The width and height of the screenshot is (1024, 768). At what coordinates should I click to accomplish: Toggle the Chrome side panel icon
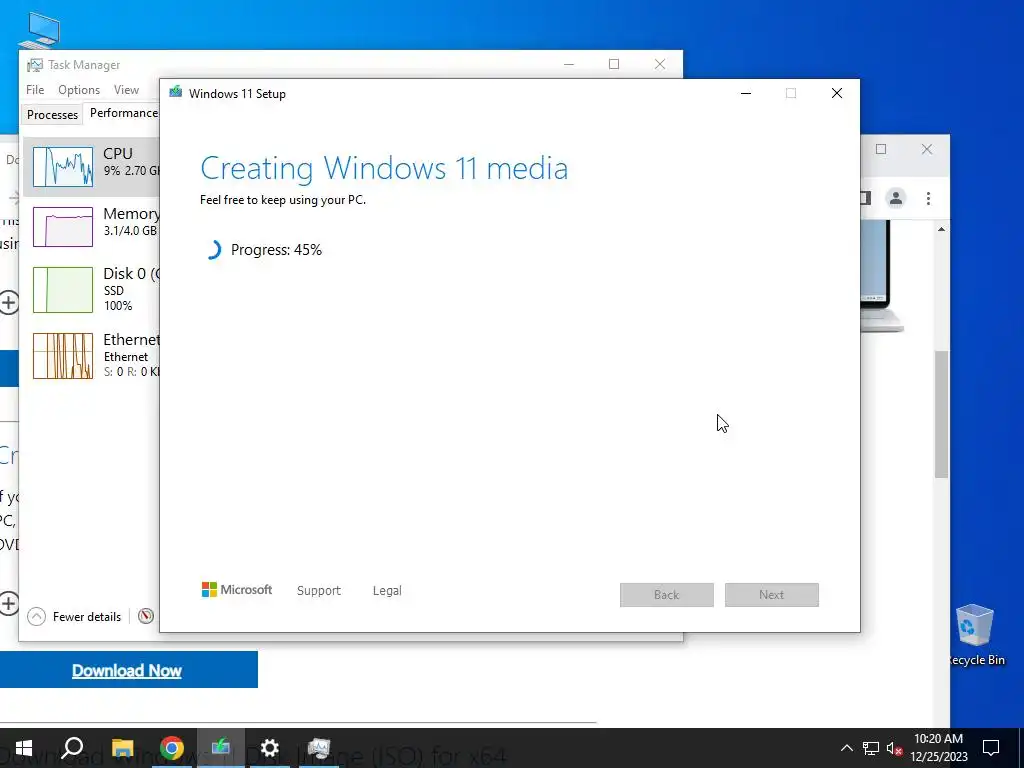866,198
